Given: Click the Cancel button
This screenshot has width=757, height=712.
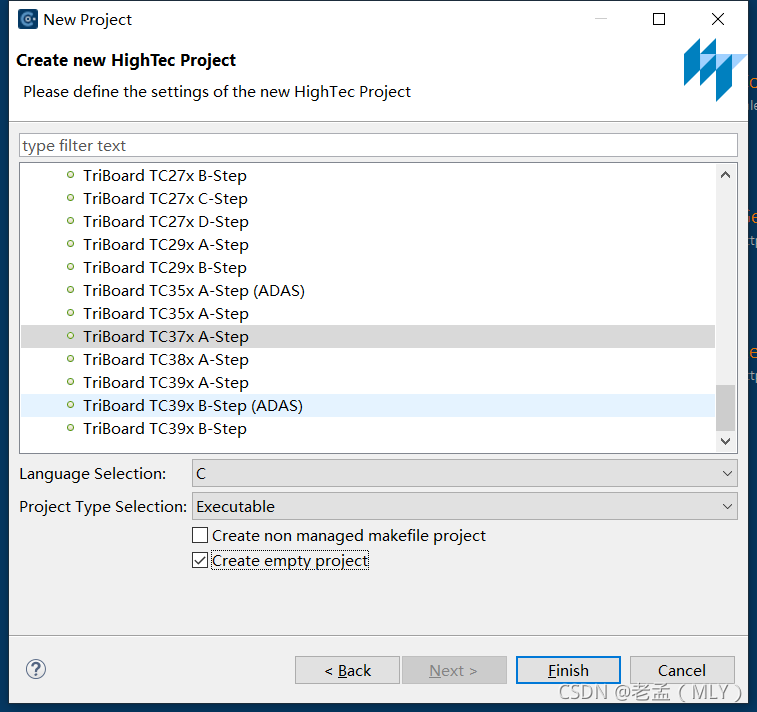Looking at the screenshot, I should [x=682, y=670].
